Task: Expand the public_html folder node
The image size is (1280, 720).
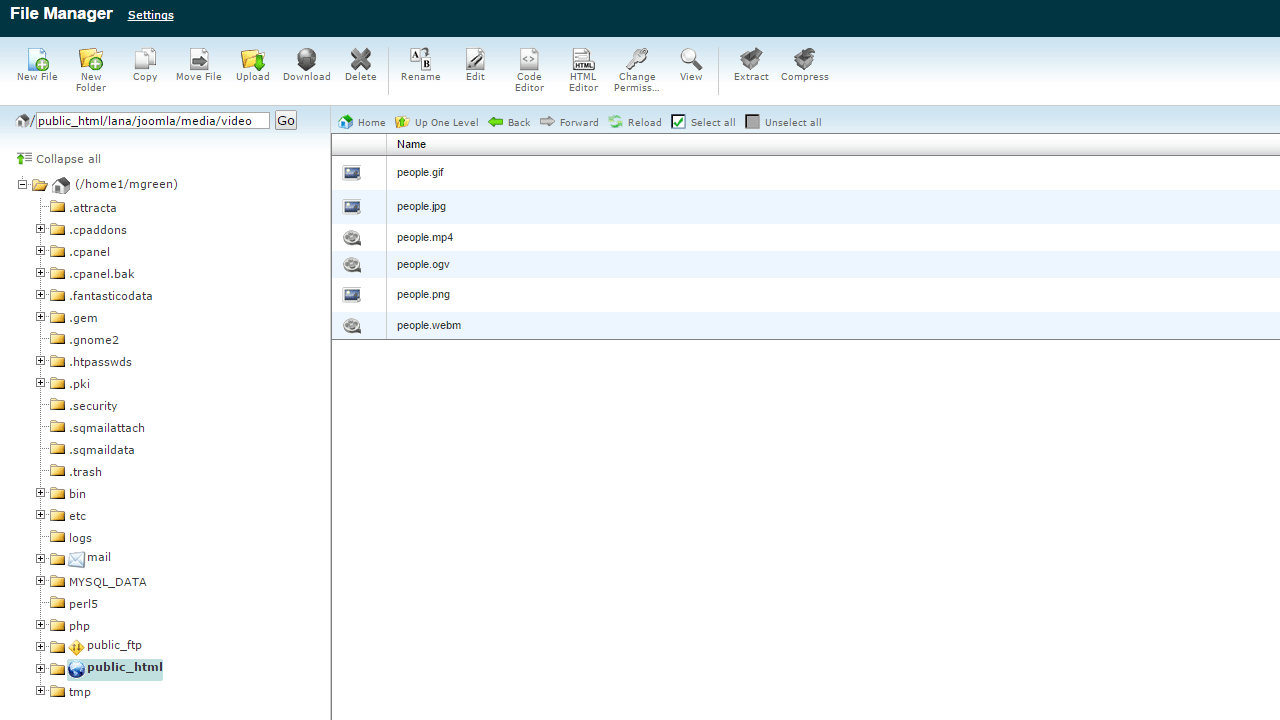Action: coord(41,669)
